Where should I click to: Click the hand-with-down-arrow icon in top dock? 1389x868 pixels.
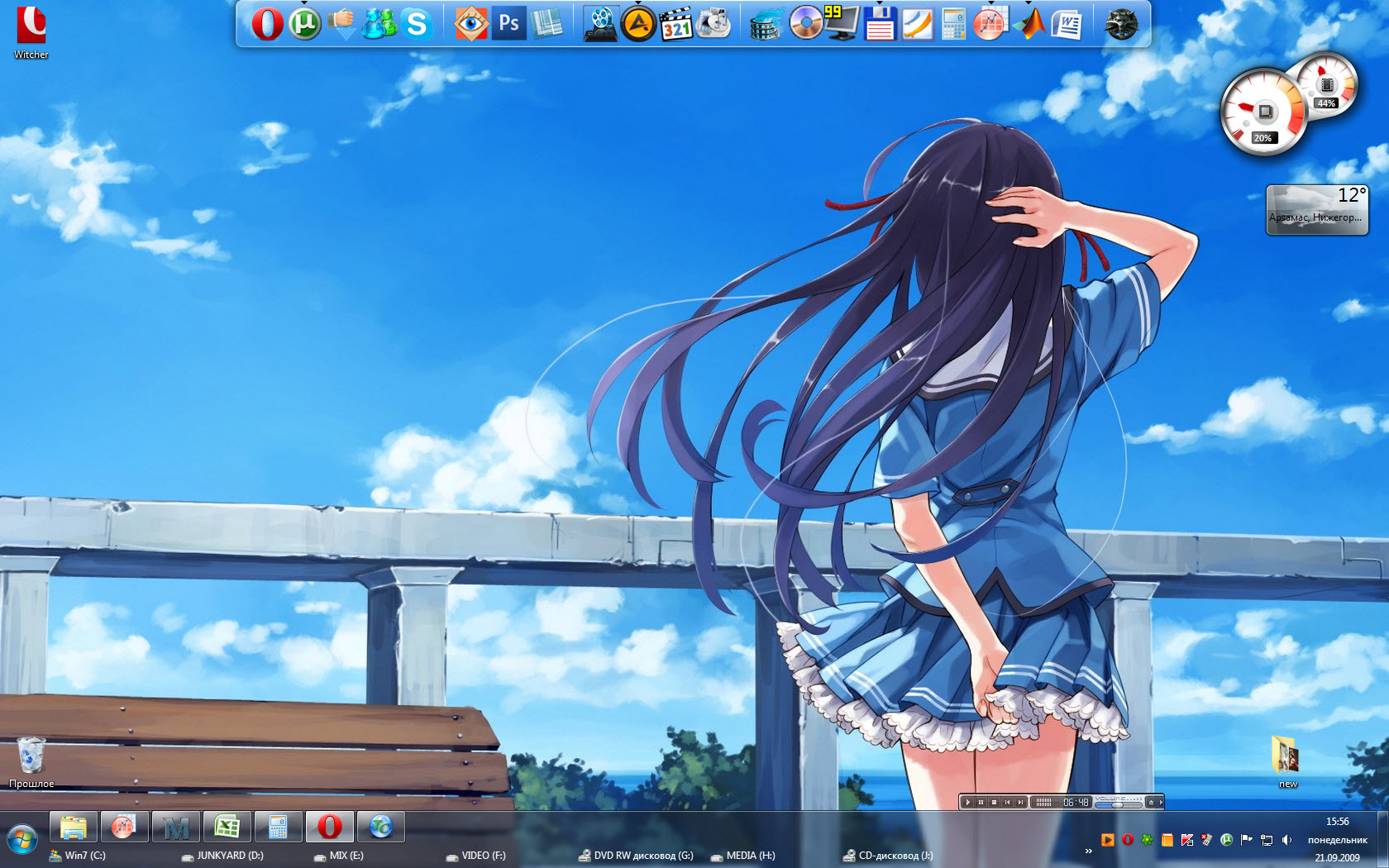pos(341,24)
